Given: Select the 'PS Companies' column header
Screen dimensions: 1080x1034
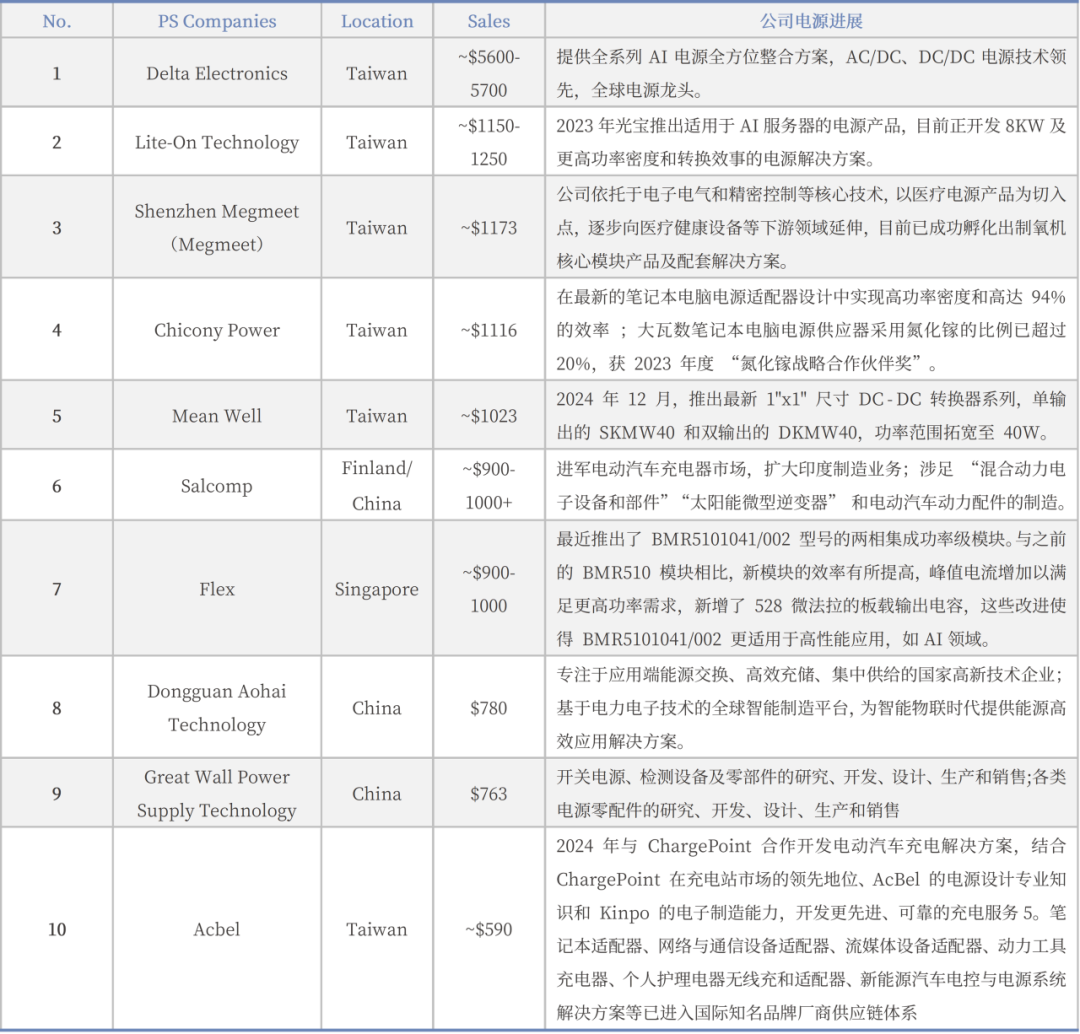Looking at the screenshot, I should (217, 21).
